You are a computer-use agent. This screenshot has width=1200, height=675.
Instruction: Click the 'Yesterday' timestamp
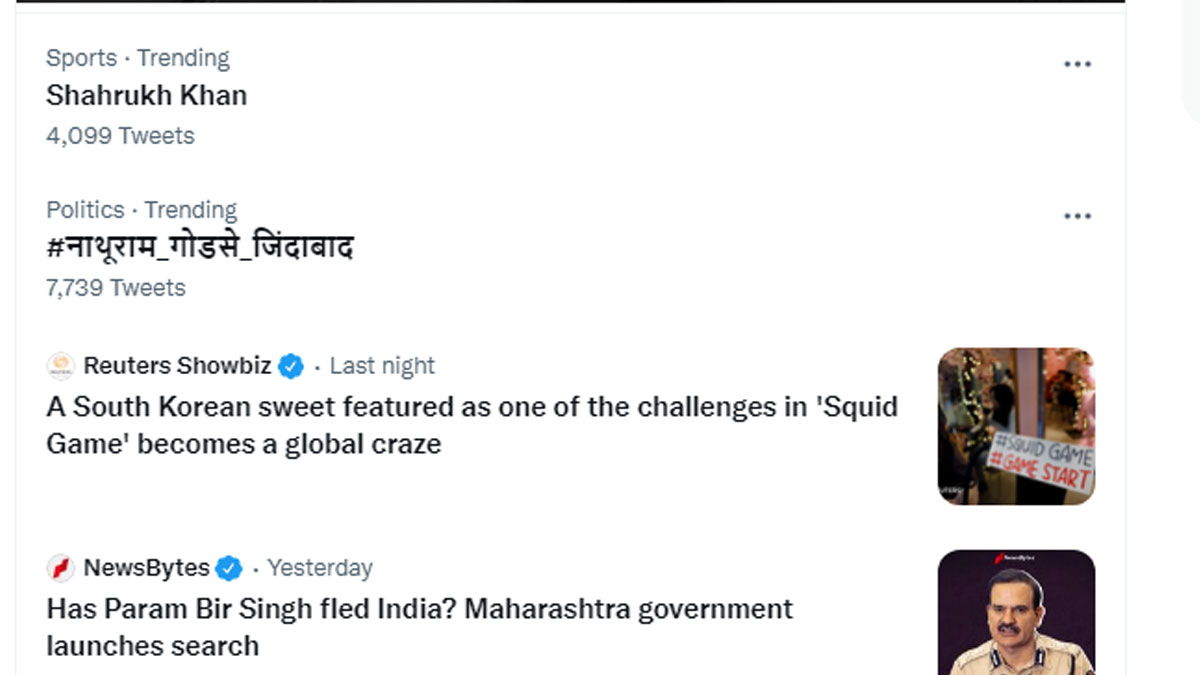[320, 568]
